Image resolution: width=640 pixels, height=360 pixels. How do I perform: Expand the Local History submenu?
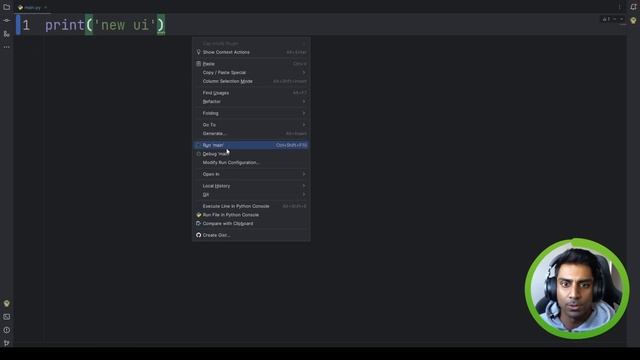click(x=251, y=186)
